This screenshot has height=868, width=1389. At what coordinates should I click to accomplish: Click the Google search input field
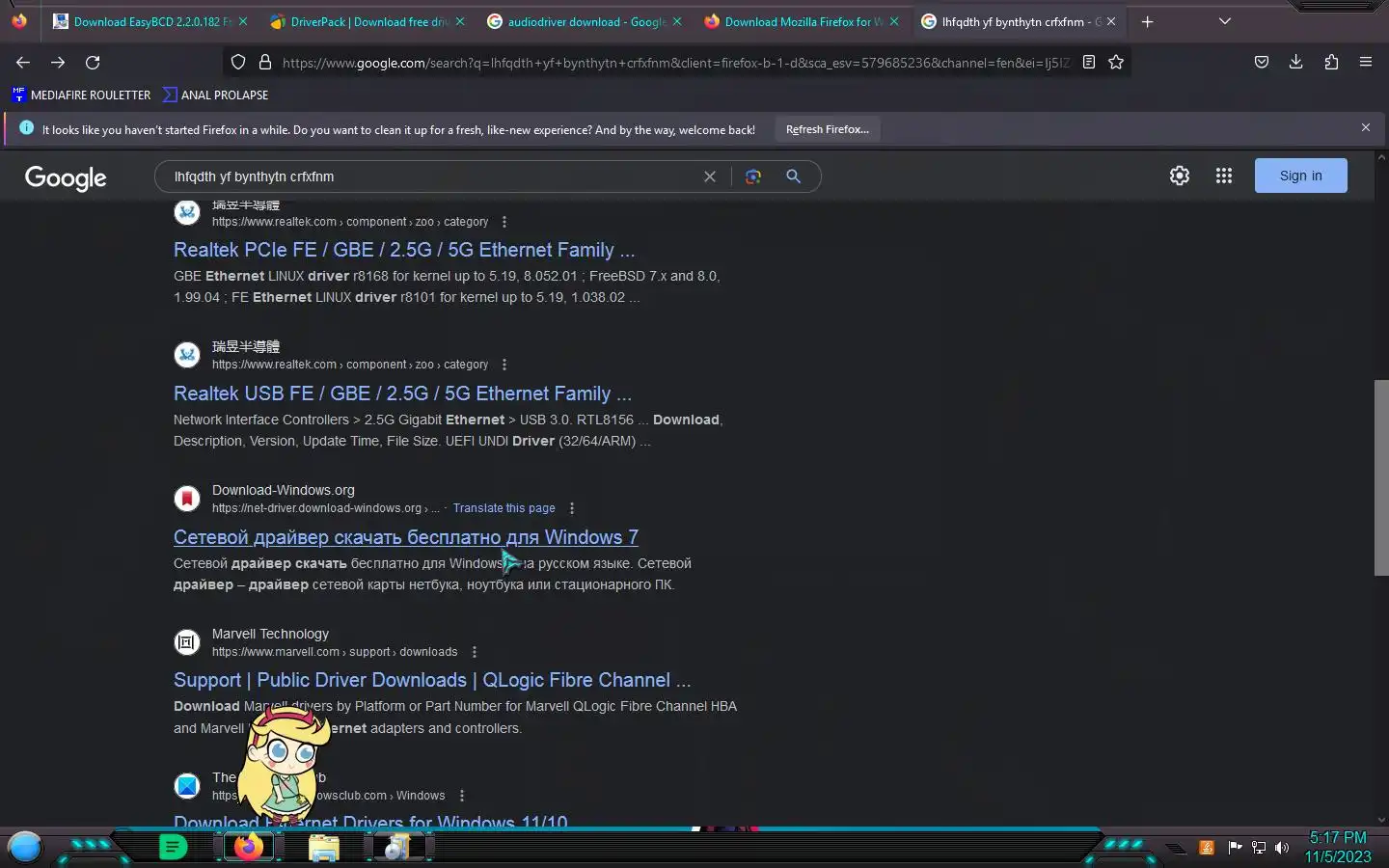tap(434, 176)
